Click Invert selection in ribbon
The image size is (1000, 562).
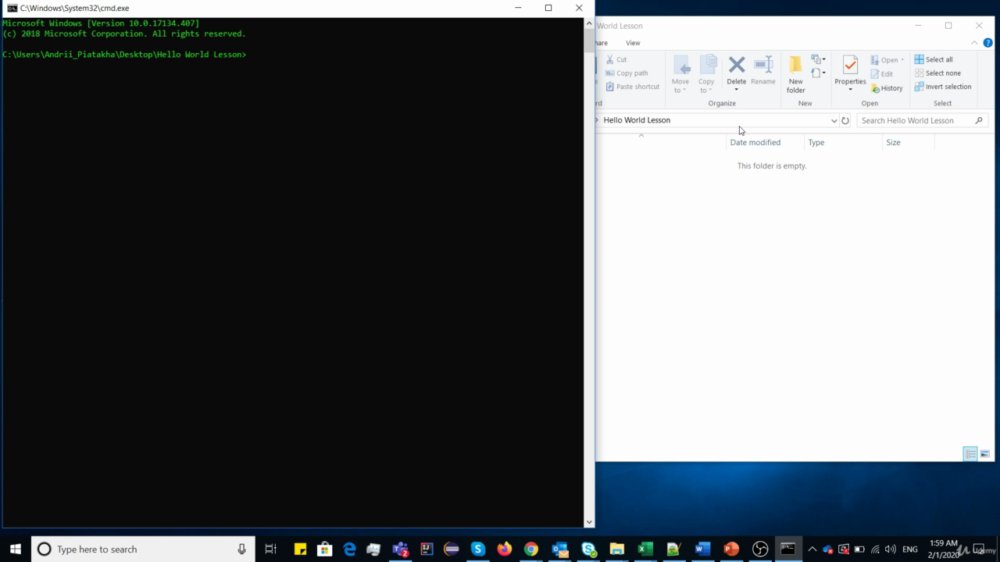point(943,87)
